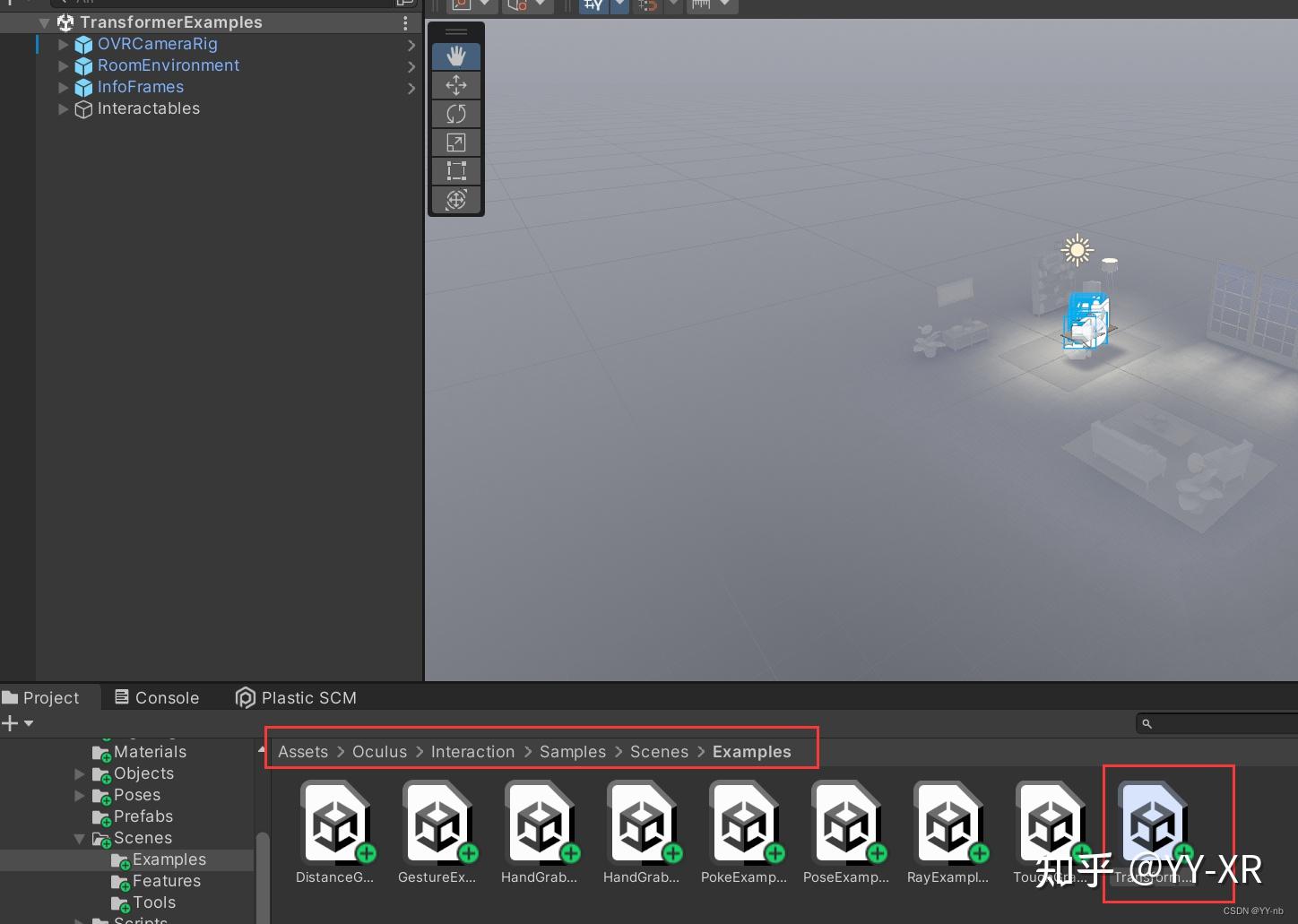
Task: Select the Hand (view pan) tool
Action: click(456, 56)
